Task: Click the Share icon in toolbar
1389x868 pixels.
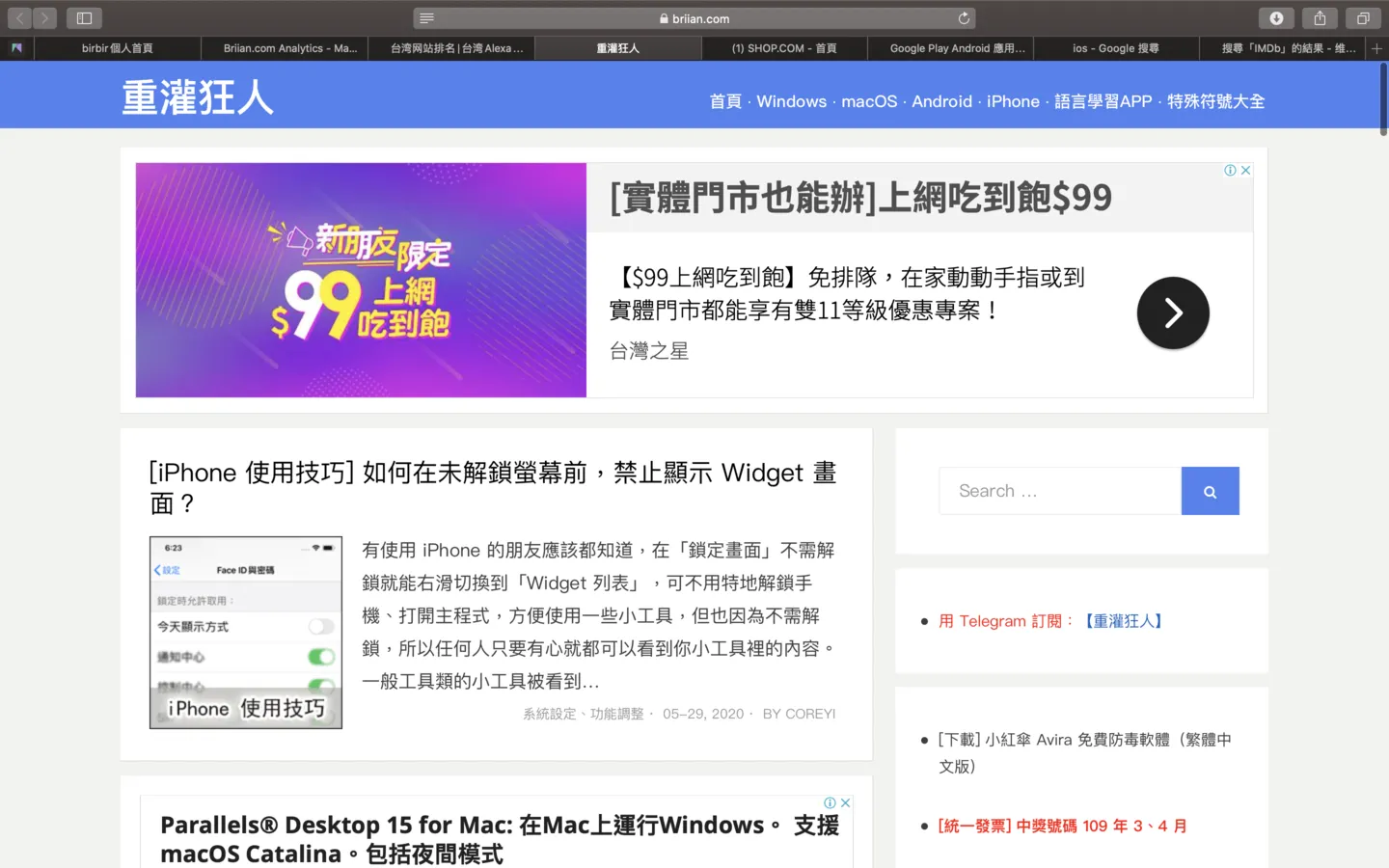Action: [x=1320, y=18]
